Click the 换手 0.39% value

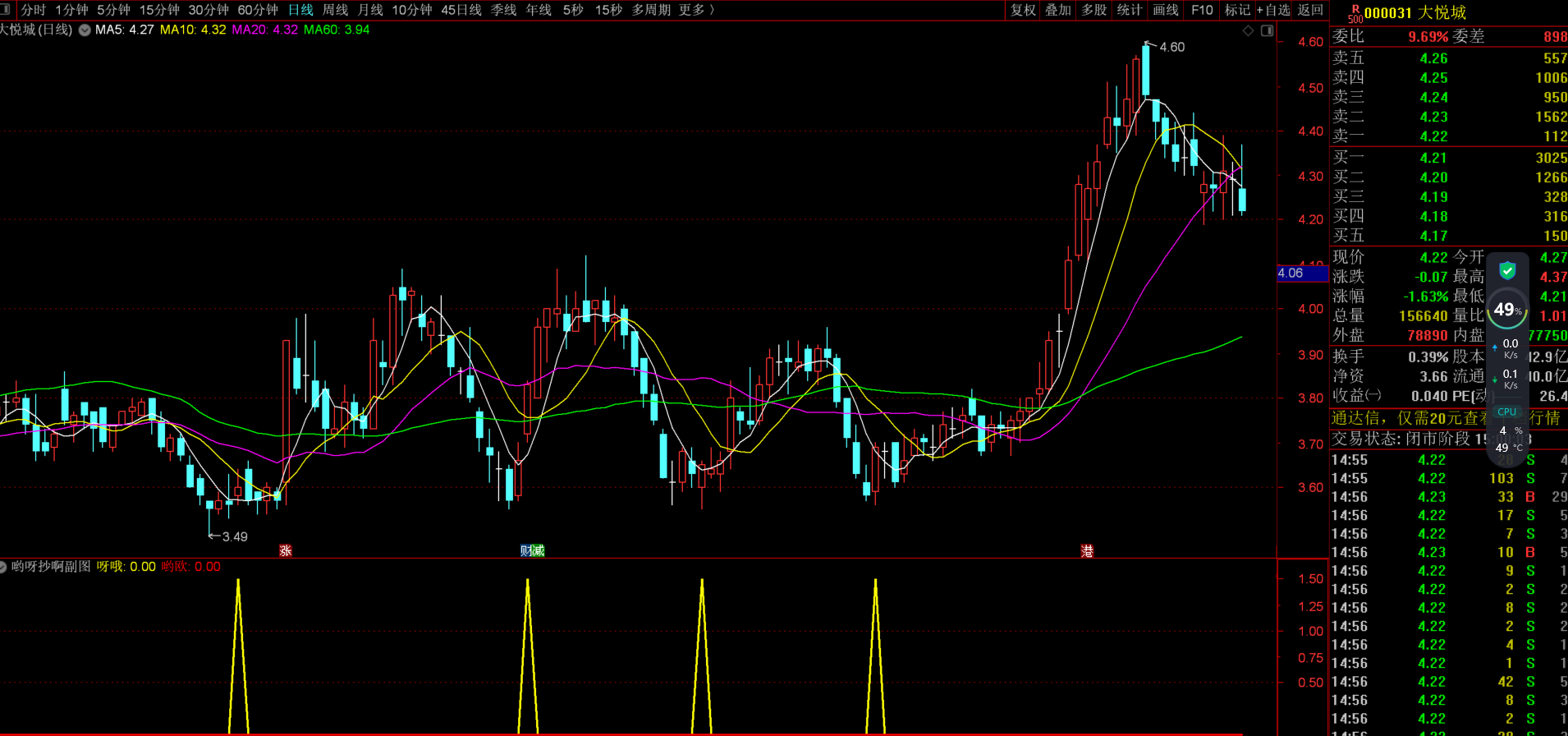[x=1428, y=357]
